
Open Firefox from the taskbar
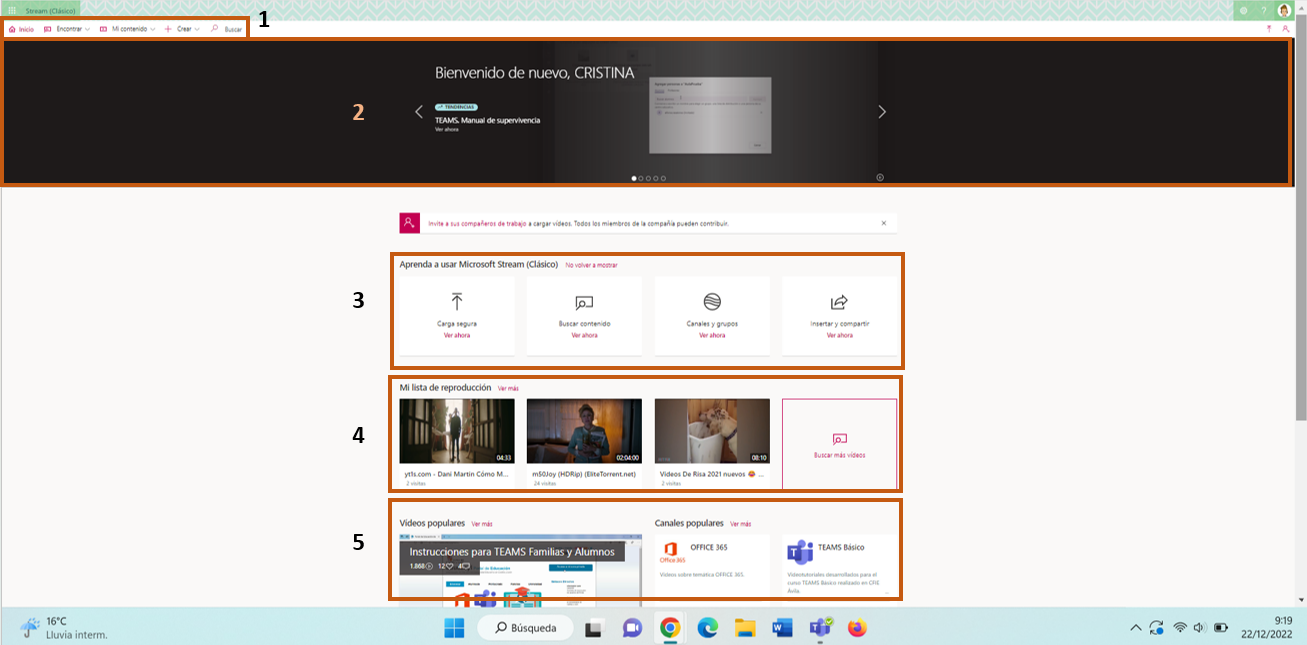[x=857, y=628]
